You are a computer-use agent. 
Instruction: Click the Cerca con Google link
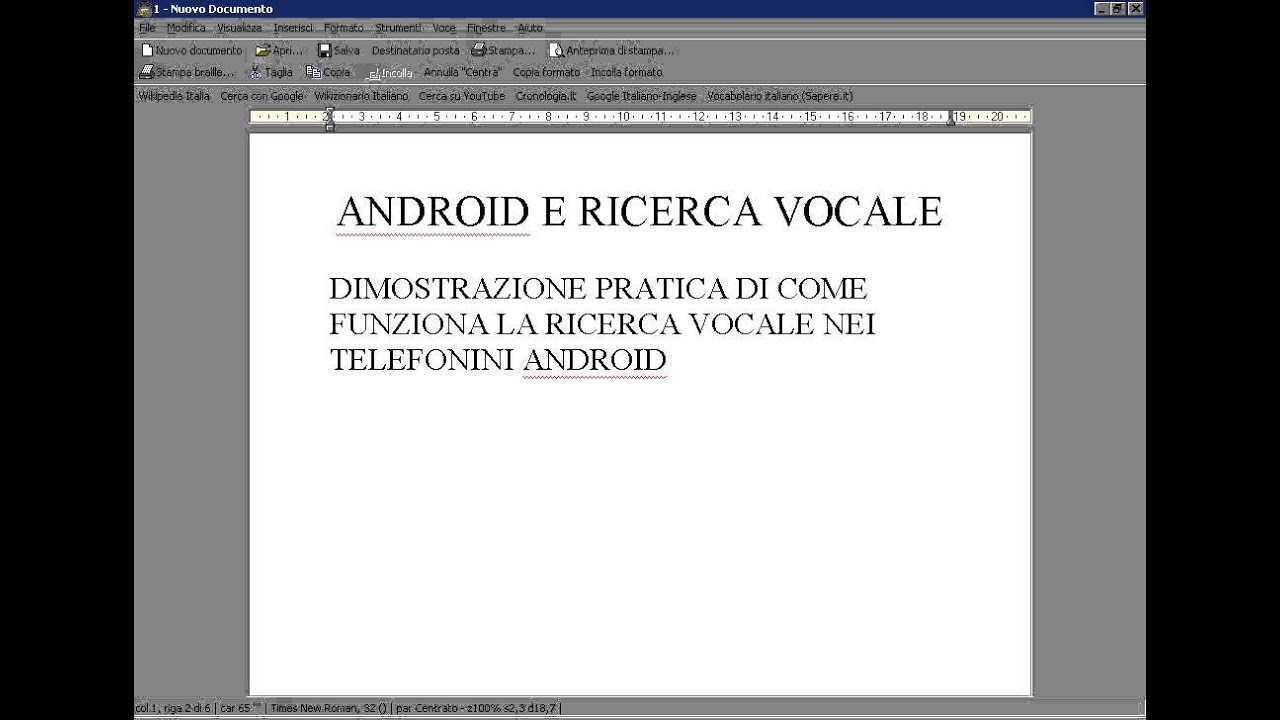pos(262,96)
